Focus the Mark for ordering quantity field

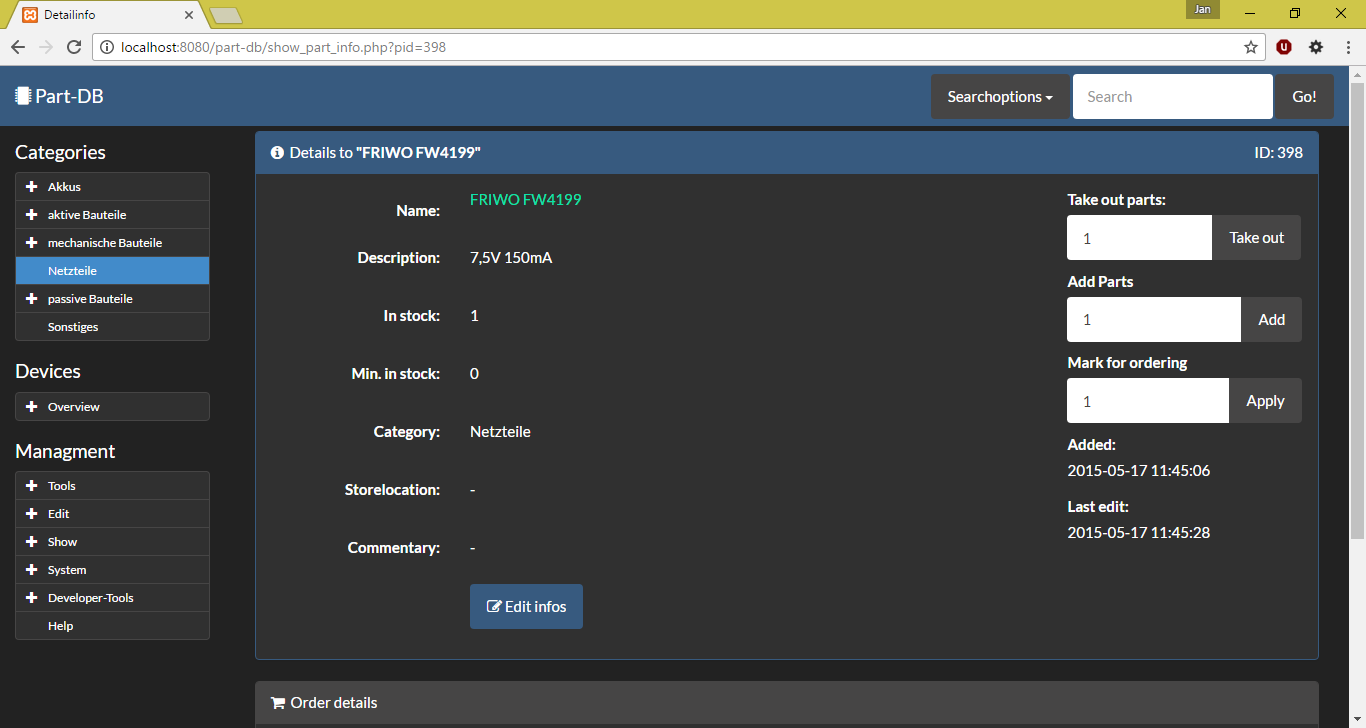click(x=1148, y=401)
